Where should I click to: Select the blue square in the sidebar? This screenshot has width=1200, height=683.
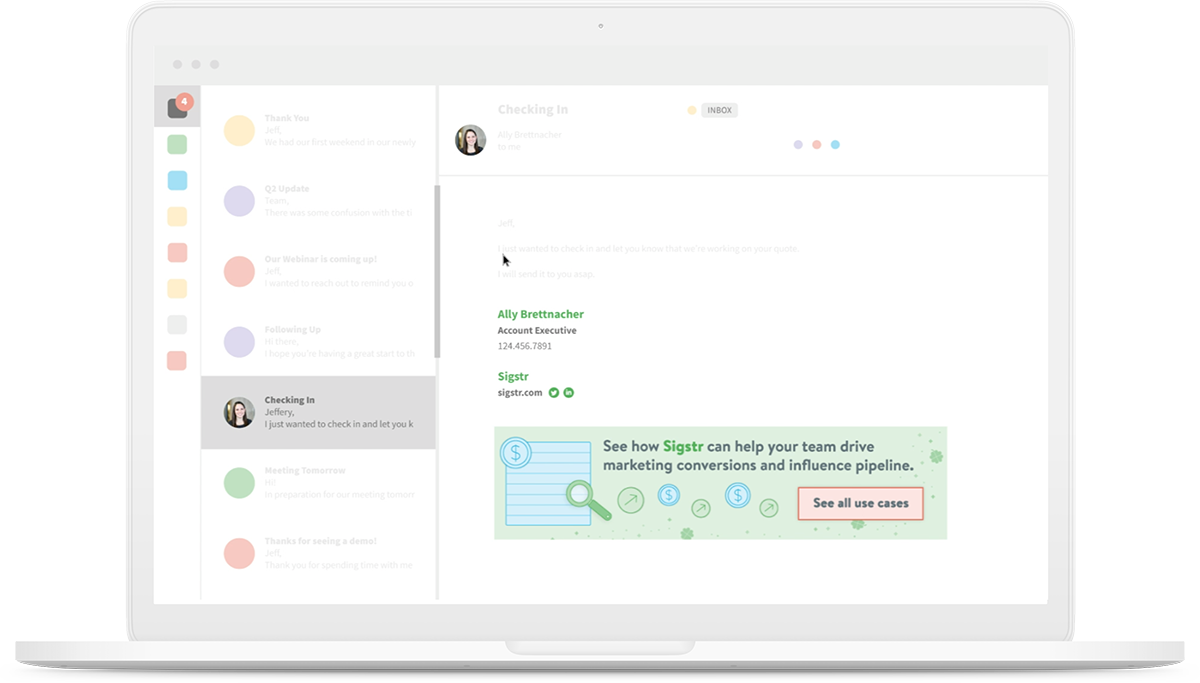click(x=177, y=181)
